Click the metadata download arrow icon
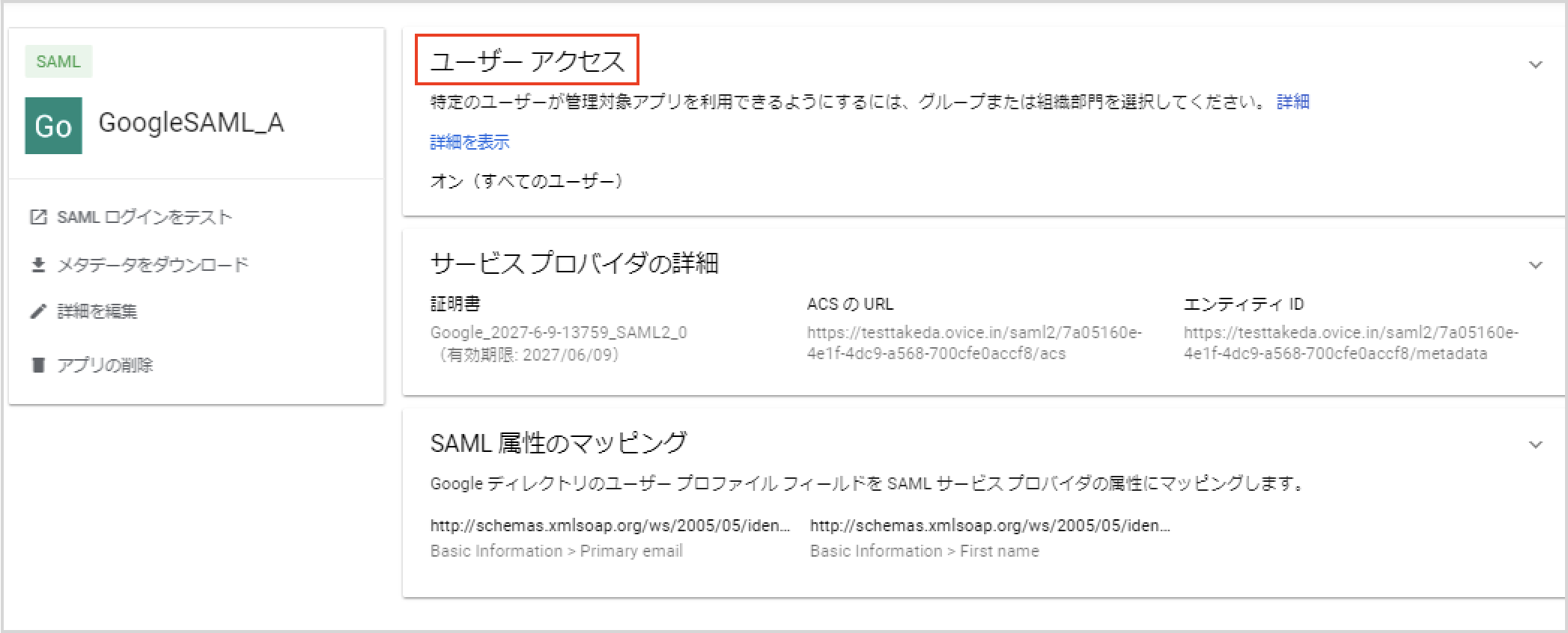1568x633 pixels. pyautogui.click(x=38, y=265)
